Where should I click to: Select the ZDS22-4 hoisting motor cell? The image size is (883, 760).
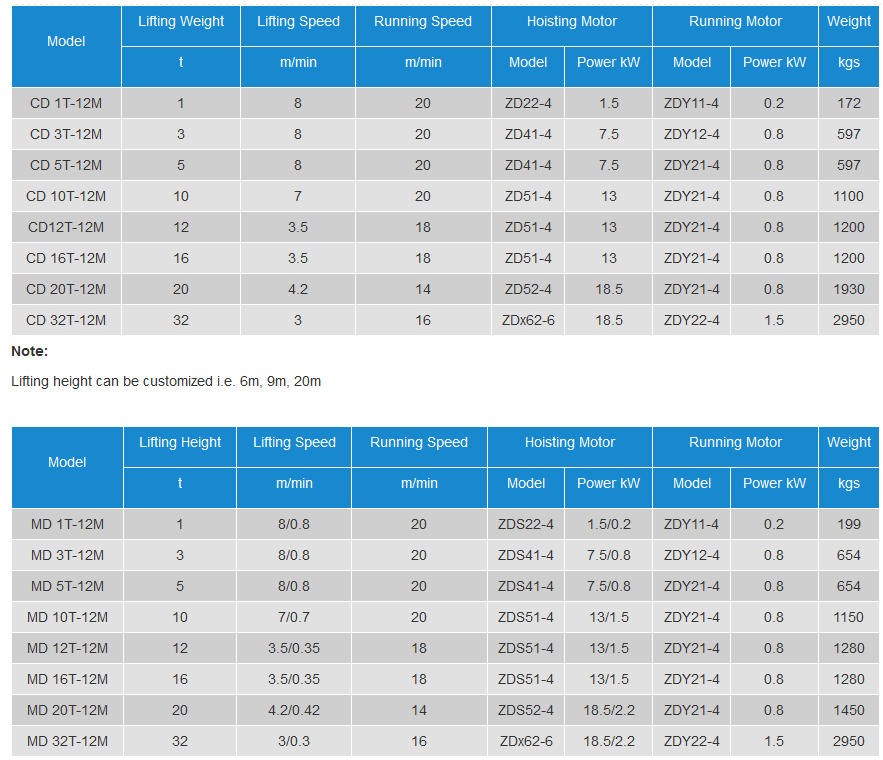click(526, 524)
